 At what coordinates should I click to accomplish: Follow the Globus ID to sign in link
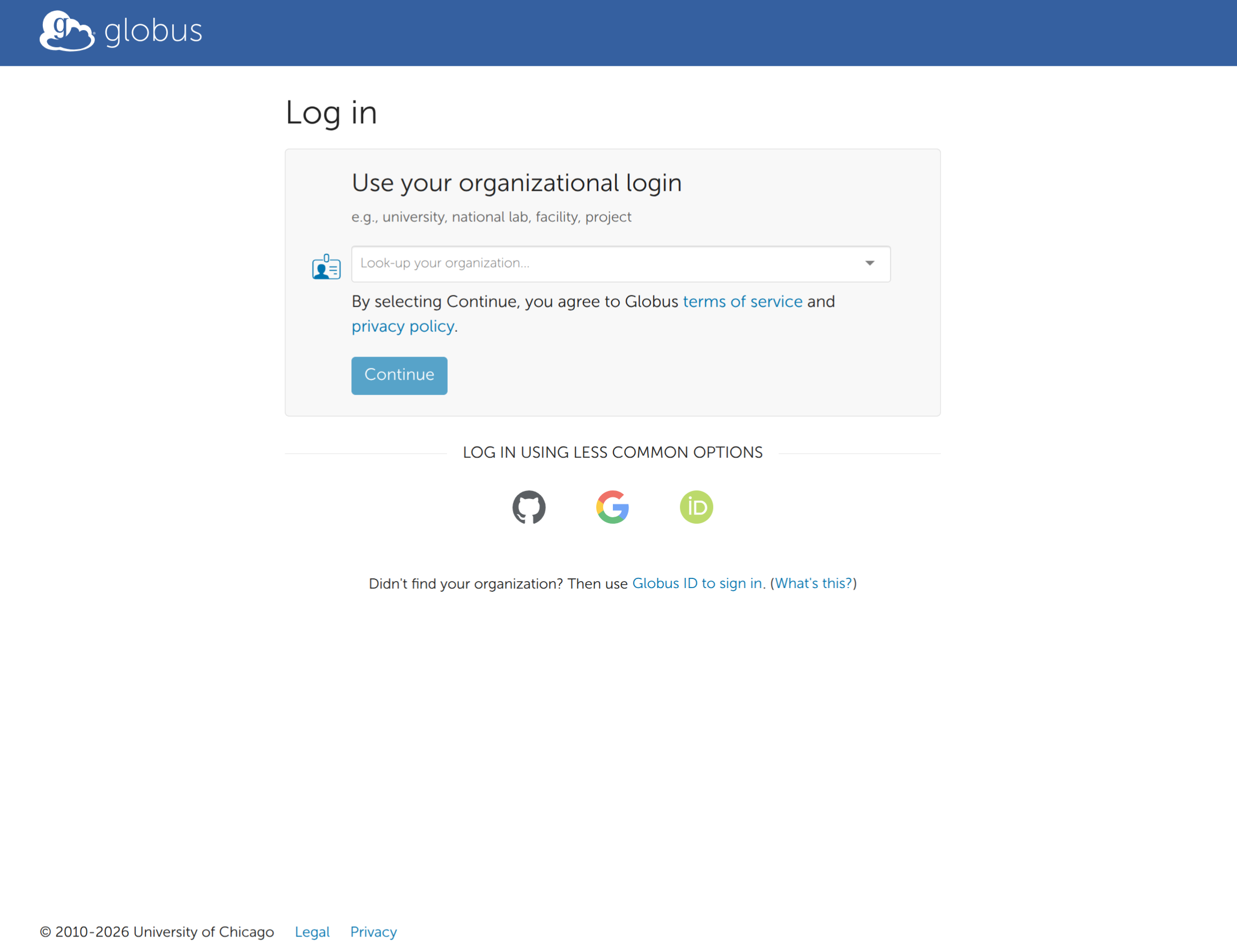(697, 583)
